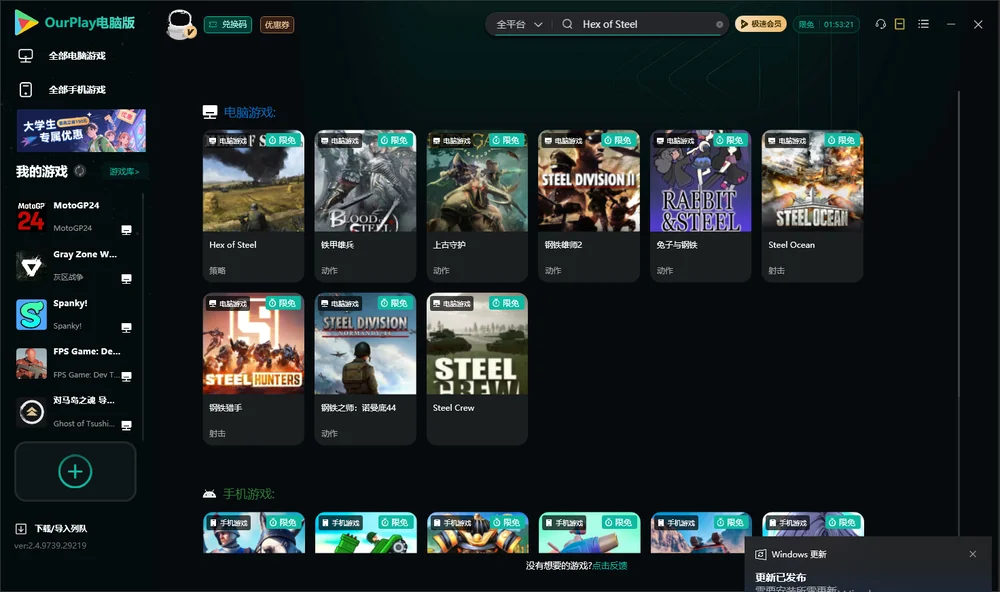
Task: Select MotoGP24 in my games list
Action: pos(75,216)
